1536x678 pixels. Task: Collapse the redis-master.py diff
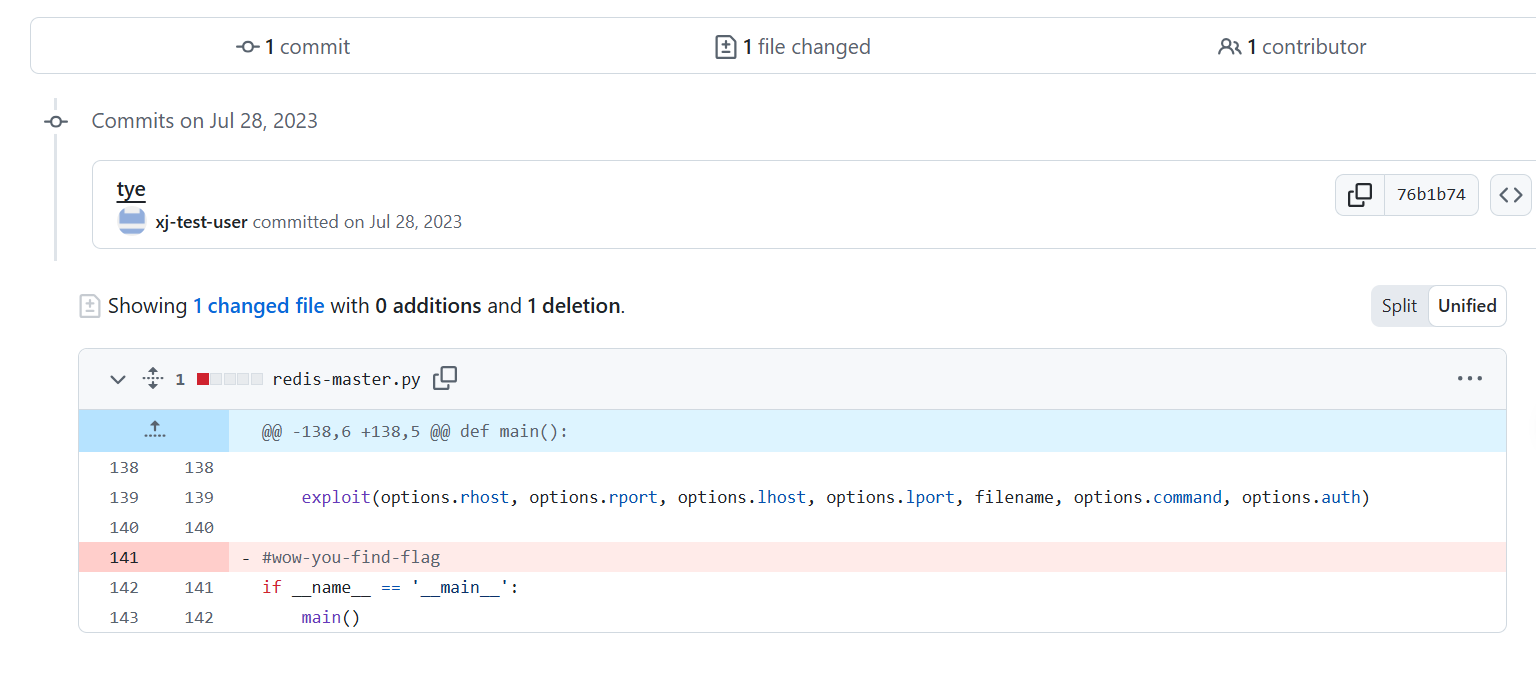118,379
